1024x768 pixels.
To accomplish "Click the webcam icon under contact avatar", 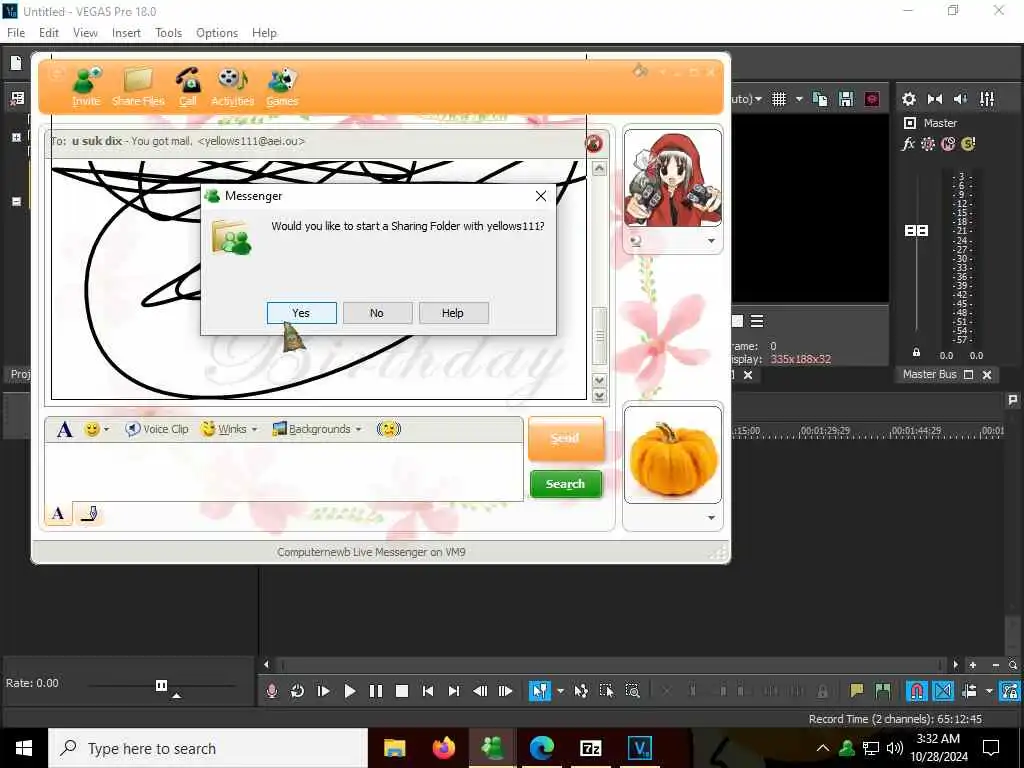I will click(635, 241).
